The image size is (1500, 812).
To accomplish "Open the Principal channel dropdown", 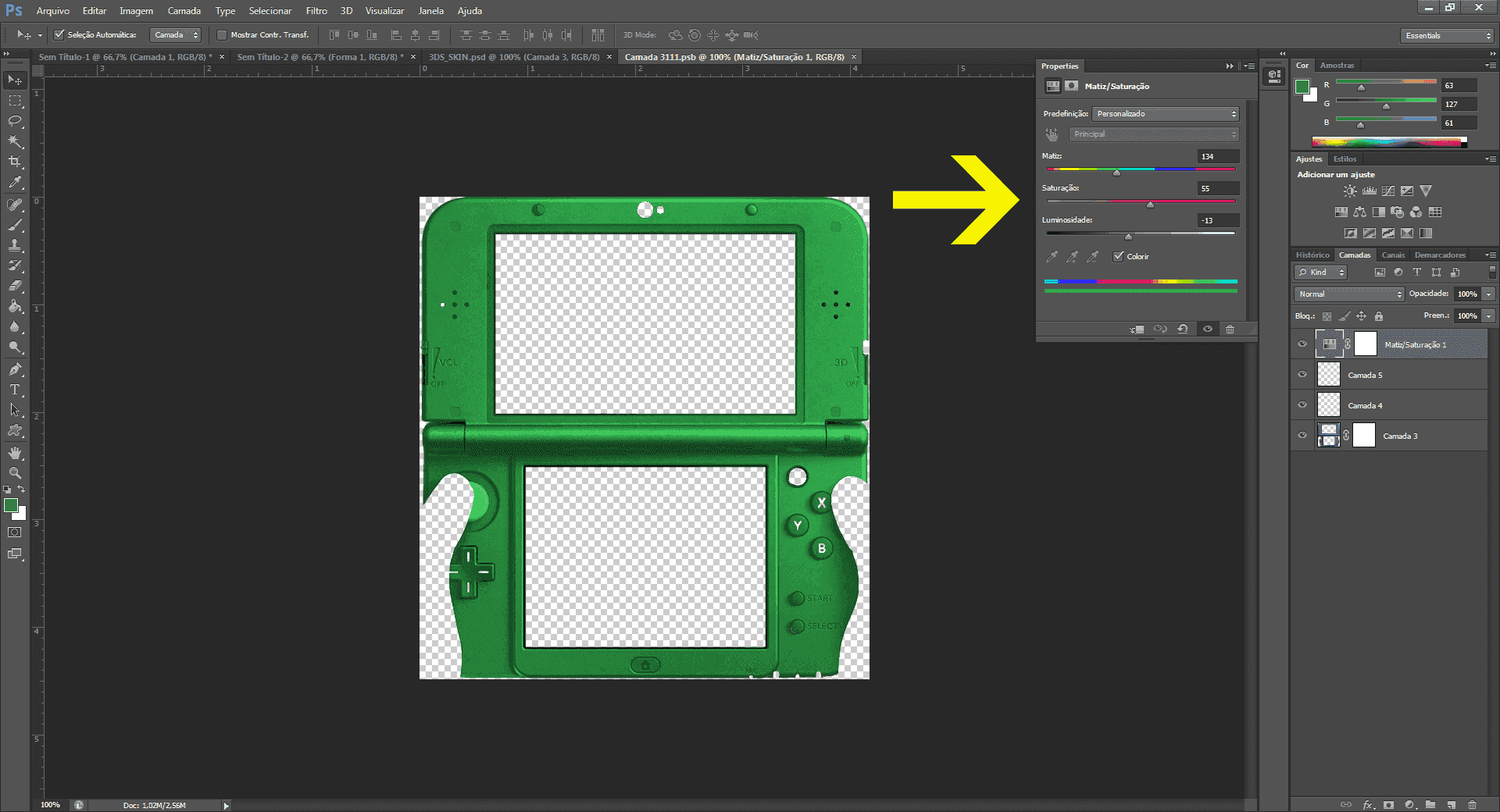I will click(1154, 134).
